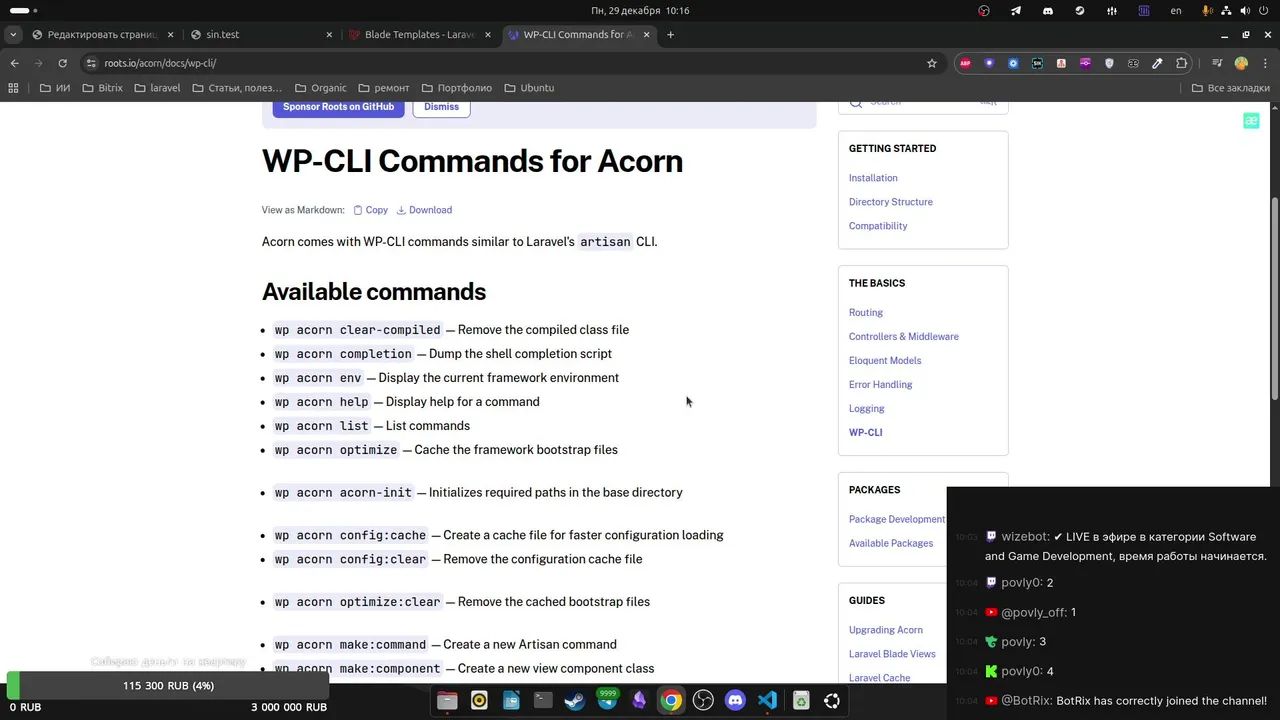Open the tab search dropdown arrow
1280x720 pixels.
(12, 34)
